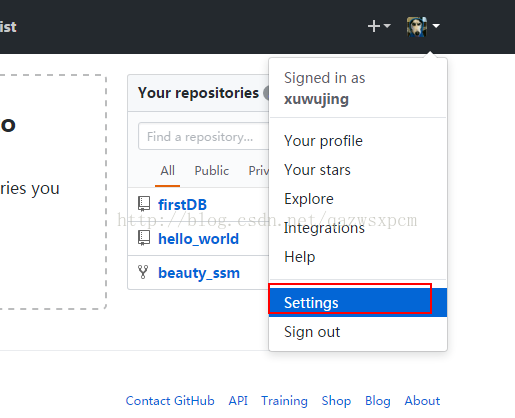Image resolution: width=515 pixels, height=418 pixels.
Task: Open the Blog footer link
Action: click(x=378, y=401)
